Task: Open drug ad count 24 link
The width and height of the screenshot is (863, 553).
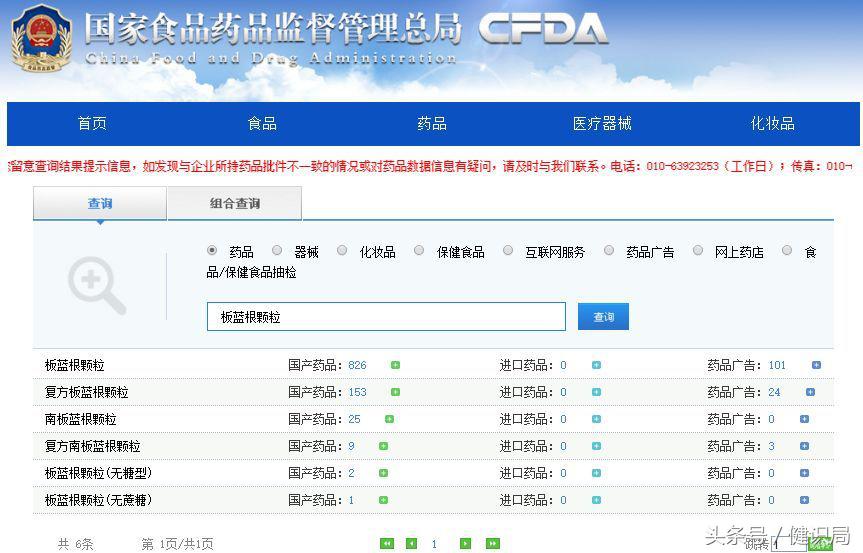Action: click(x=774, y=392)
